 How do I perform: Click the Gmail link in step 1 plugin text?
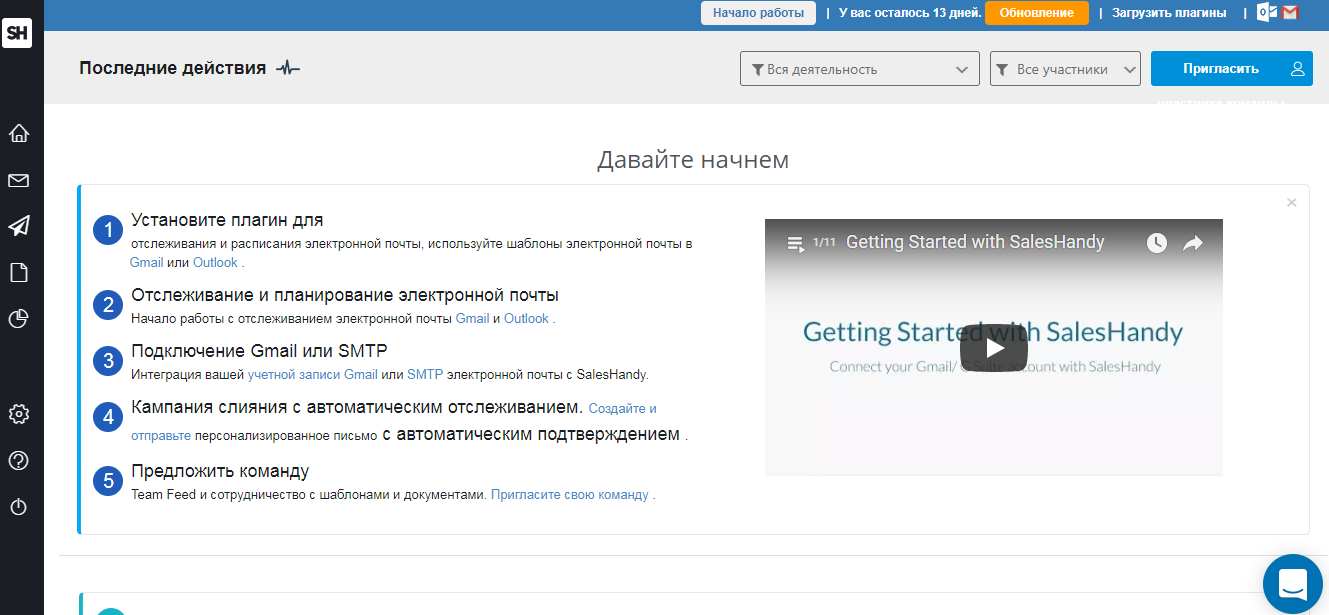pos(146,262)
